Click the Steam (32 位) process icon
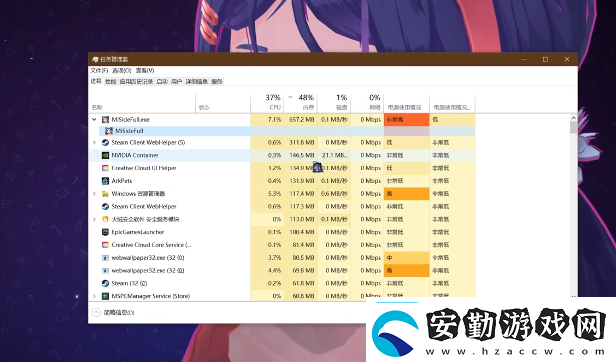 coord(105,283)
